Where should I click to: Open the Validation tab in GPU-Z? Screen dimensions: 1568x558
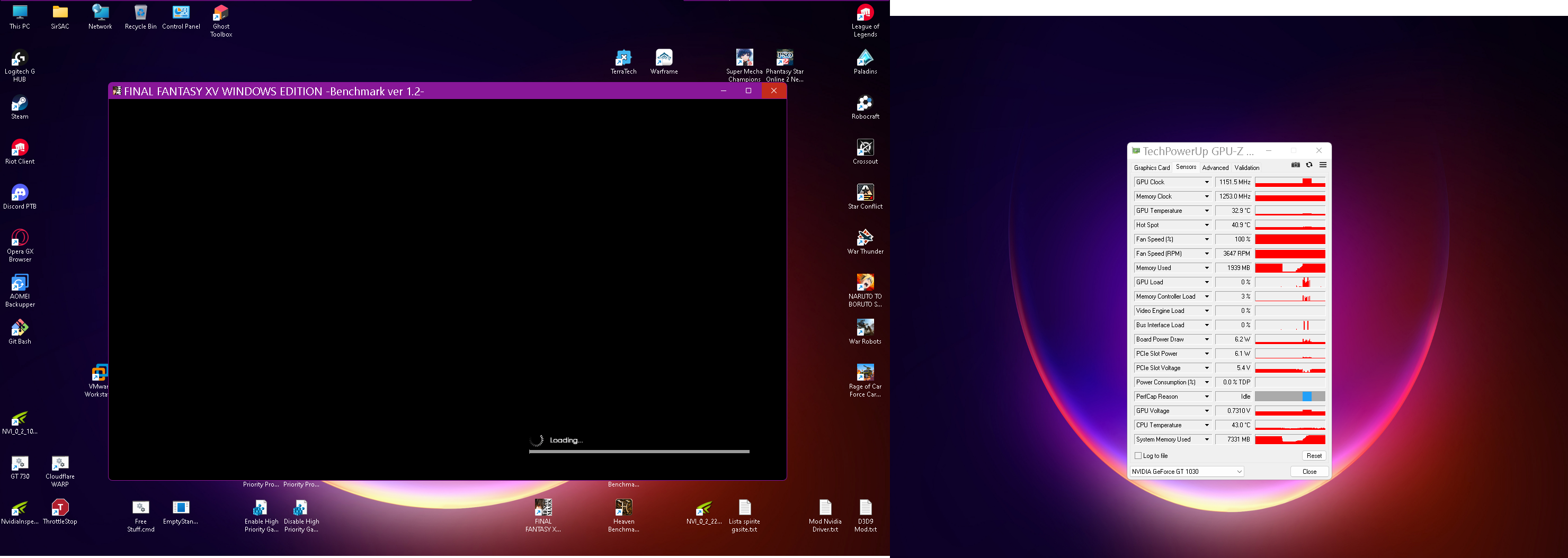click(x=1246, y=167)
